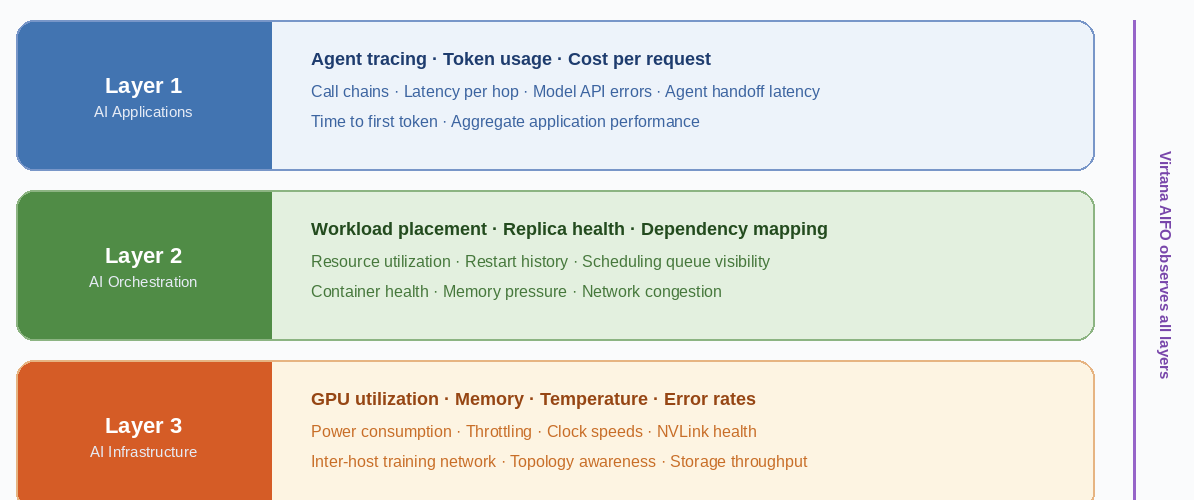
Task: Click the Power consumption item
Action: coord(381,432)
